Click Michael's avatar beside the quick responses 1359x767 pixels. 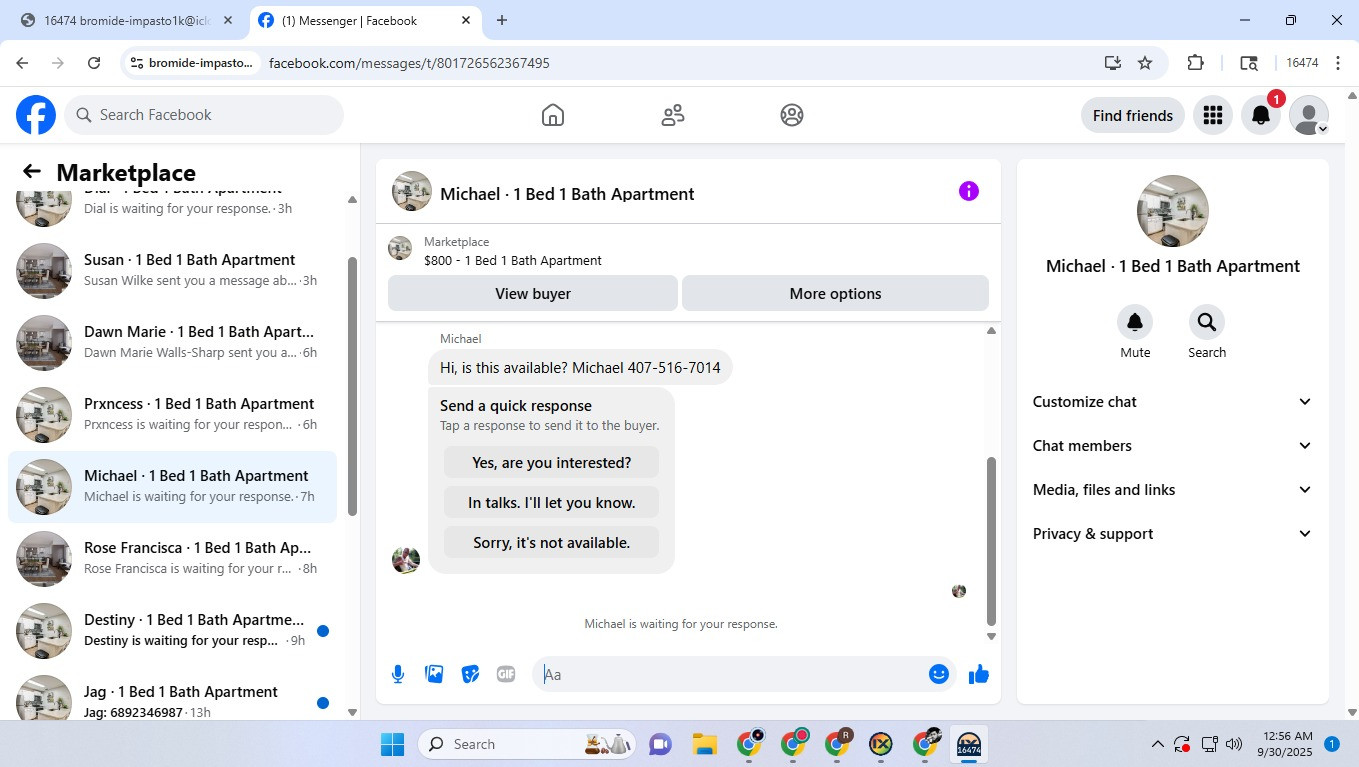click(406, 560)
